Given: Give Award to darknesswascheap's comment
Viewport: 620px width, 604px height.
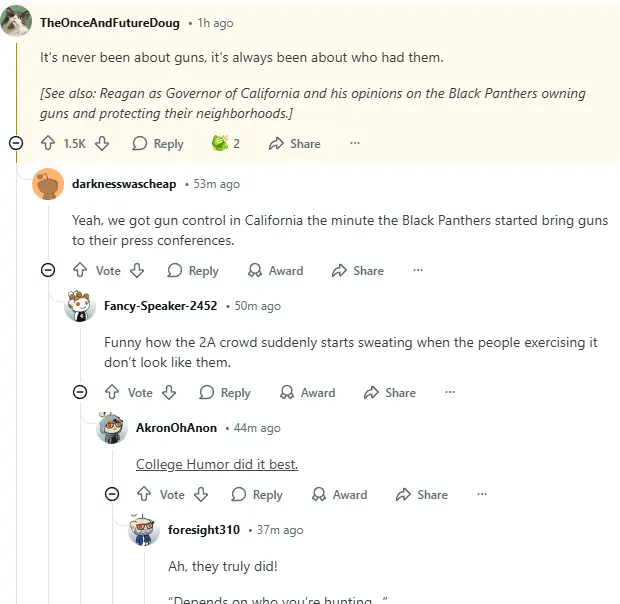Looking at the screenshot, I should (x=275, y=270).
